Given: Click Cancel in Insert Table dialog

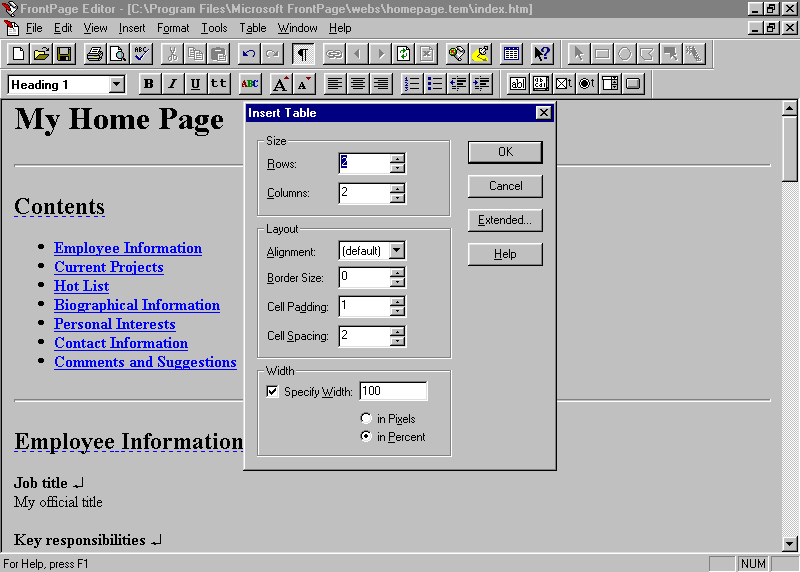Looking at the screenshot, I should pos(505,186).
